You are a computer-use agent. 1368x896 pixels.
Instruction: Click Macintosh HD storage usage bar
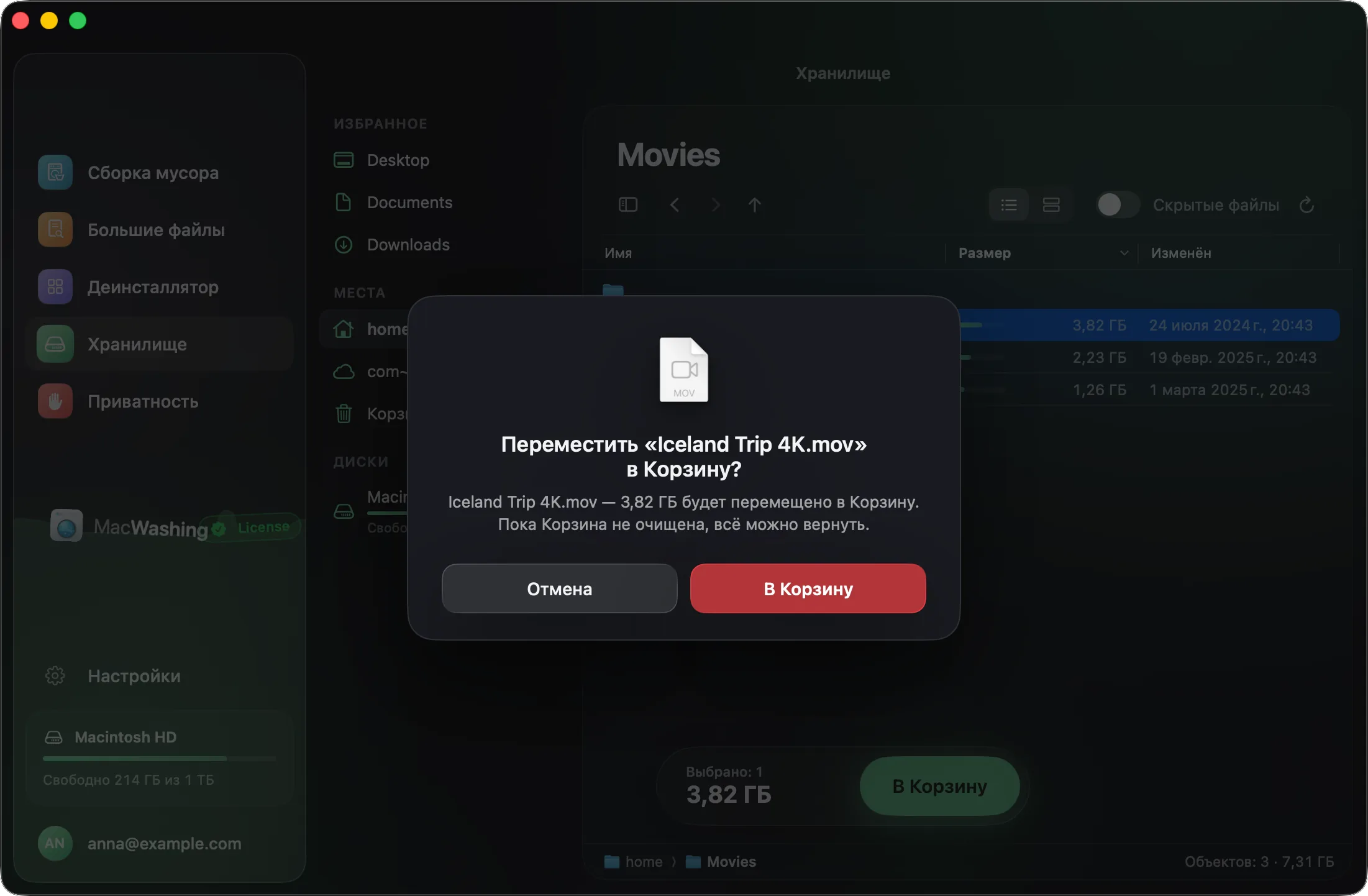pyautogui.click(x=160, y=759)
